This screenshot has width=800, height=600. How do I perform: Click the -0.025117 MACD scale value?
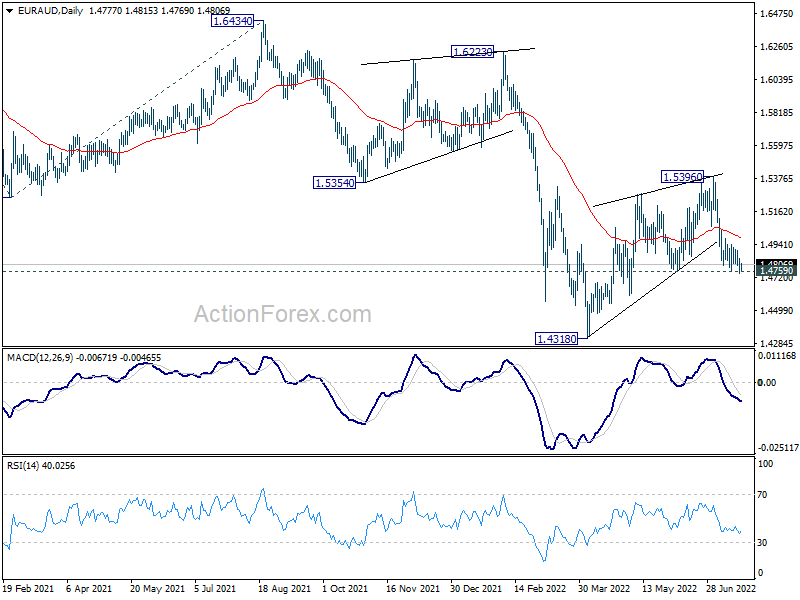[x=778, y=447]
